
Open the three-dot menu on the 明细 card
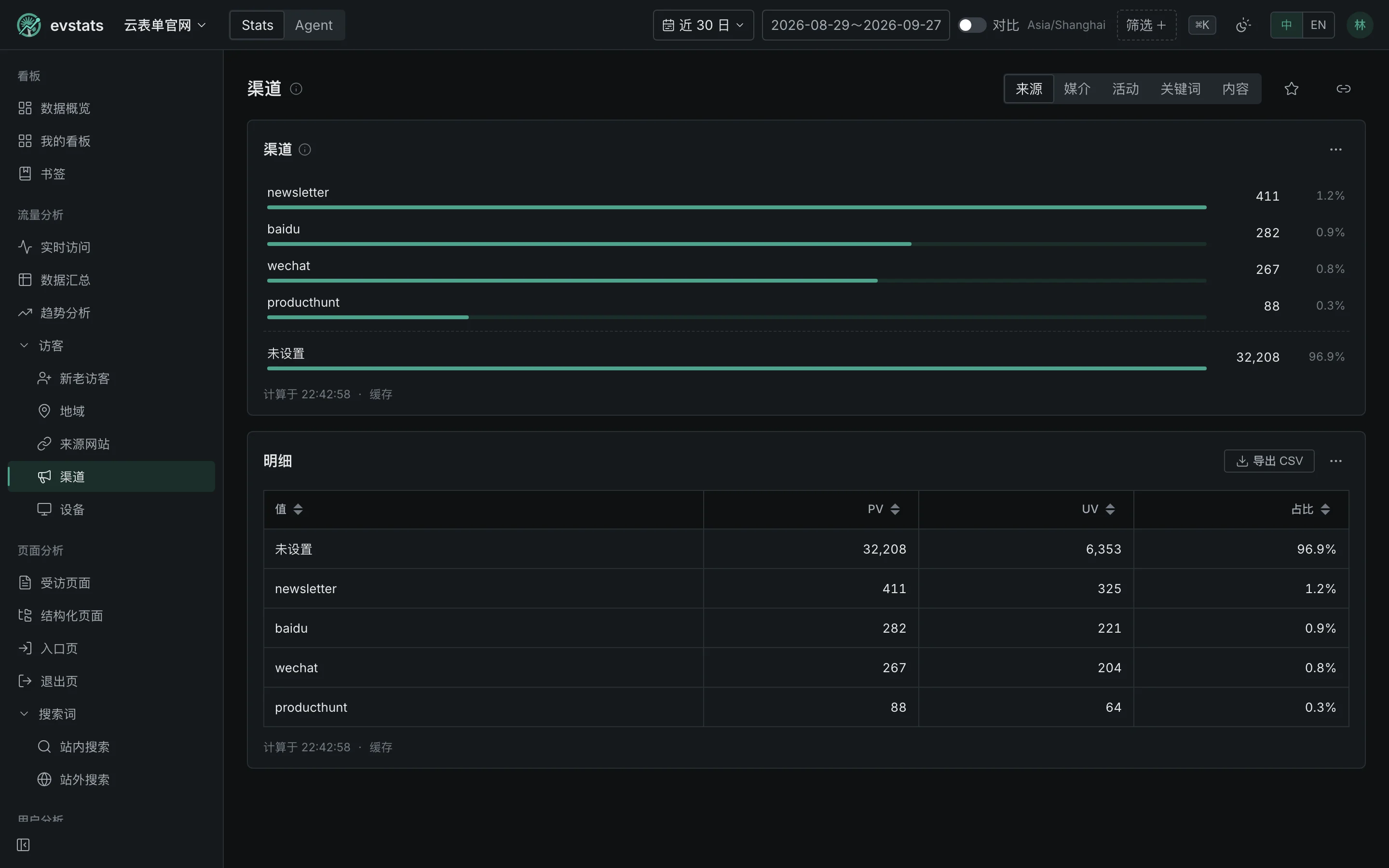1335,461
